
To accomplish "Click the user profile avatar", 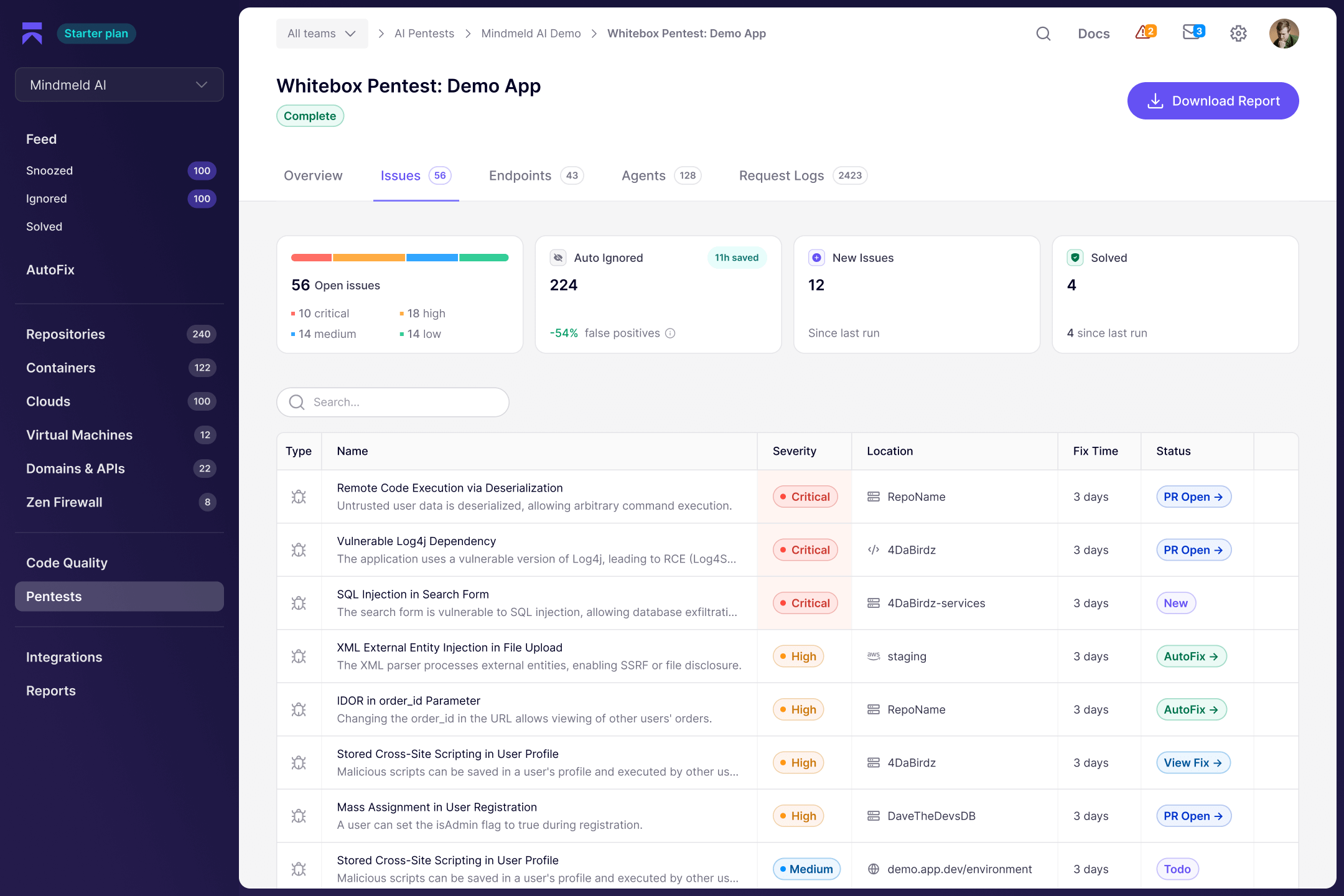I will pos(1284,34).
